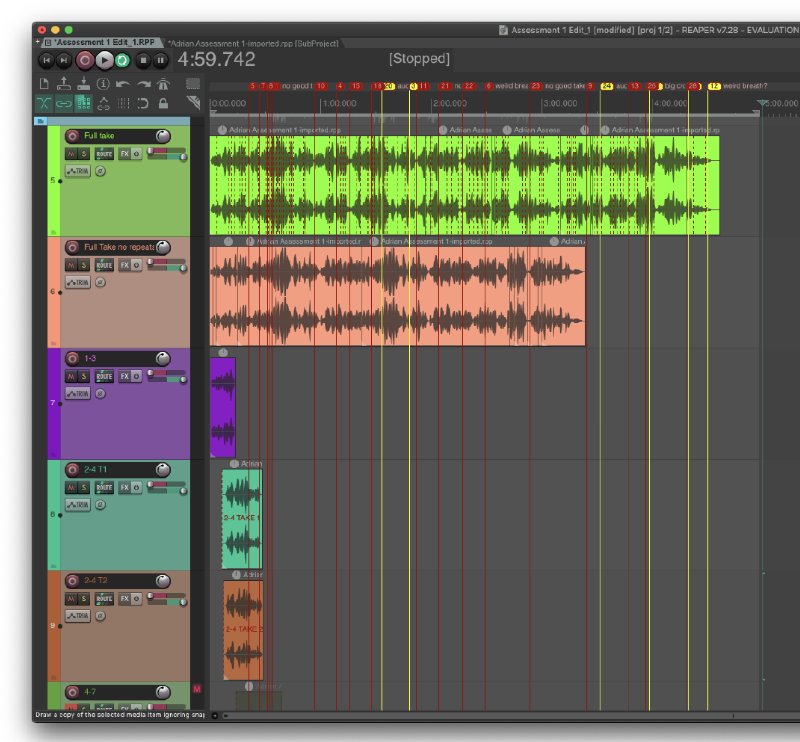Click the feather icon below the dashed rectangle
The image size is (800, 742).
pos(193,103)
